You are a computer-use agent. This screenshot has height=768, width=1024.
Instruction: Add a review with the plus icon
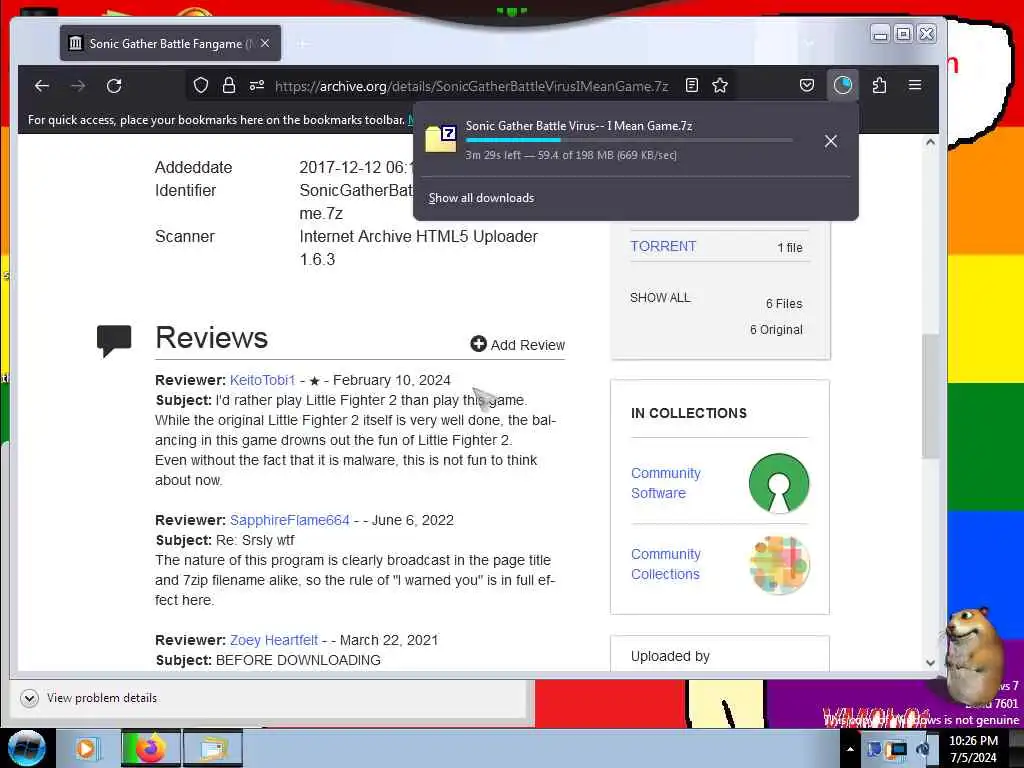[478, 344]
